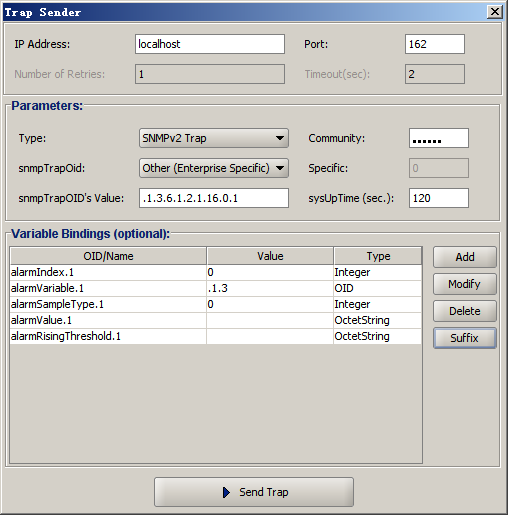Click into the Port field showing 162
Screen dimensions: 508x515
(435, 44)
